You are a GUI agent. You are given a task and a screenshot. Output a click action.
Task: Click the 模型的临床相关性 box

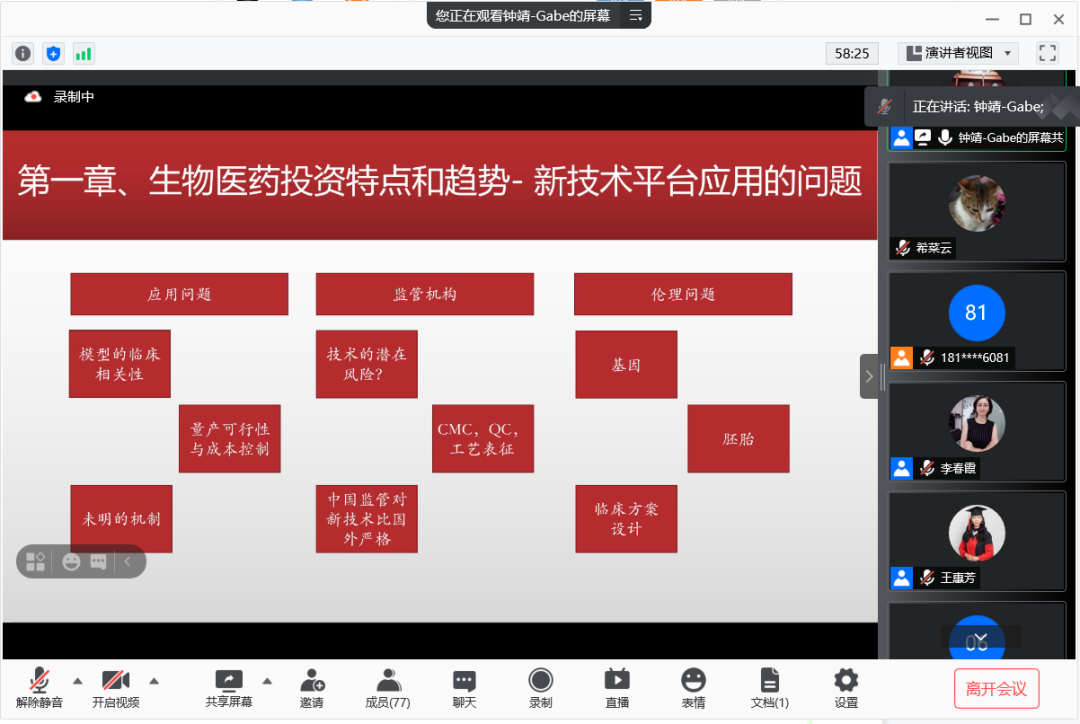pos(120,364)
